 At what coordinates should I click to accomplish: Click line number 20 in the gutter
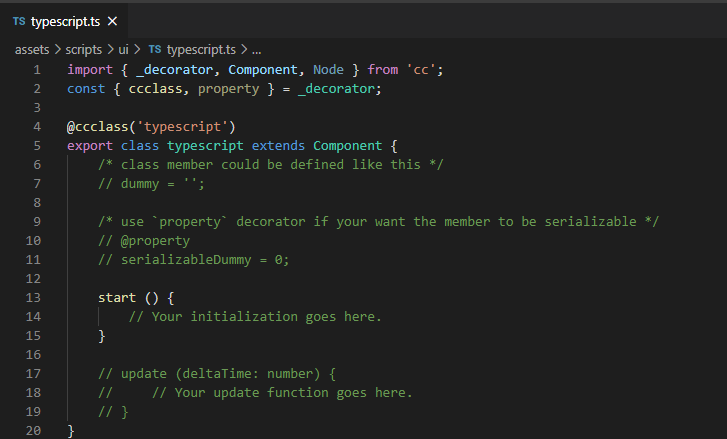(34, 431)
